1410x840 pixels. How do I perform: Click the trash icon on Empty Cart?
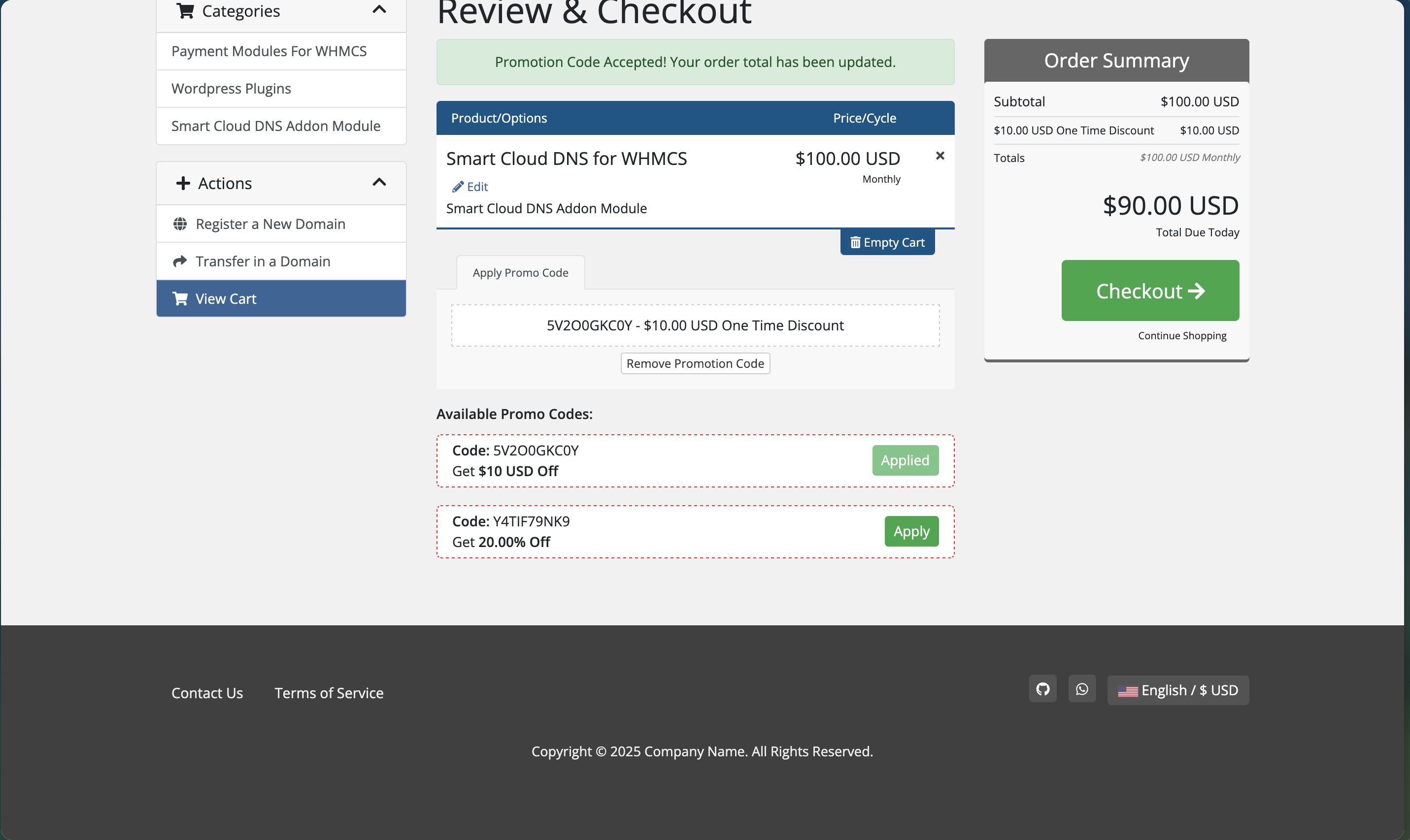pos(855,243)
